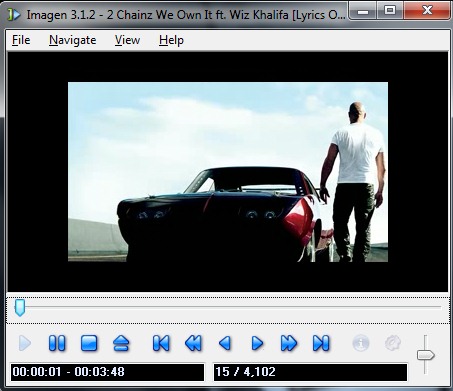Click the Imagen app icon in title bar
This screenshot has height=391, width=453.
[14, 15]
